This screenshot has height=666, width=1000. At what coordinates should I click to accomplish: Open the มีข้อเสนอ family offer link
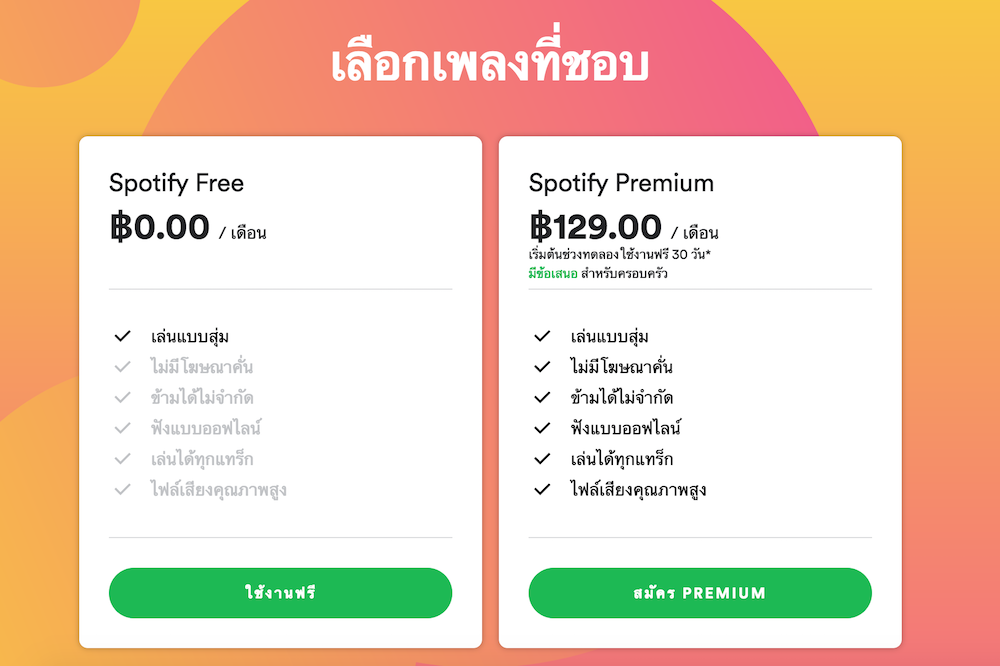[553, 273]
